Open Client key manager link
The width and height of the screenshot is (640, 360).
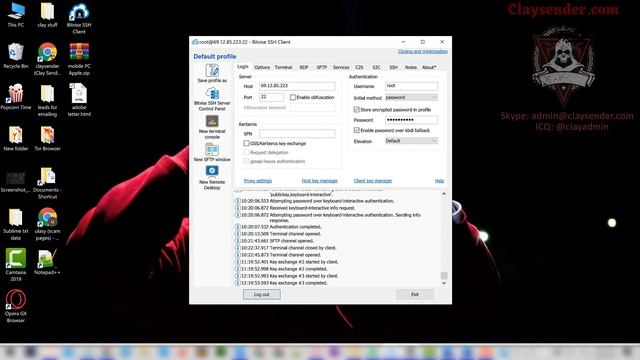(x=373, y=181)
